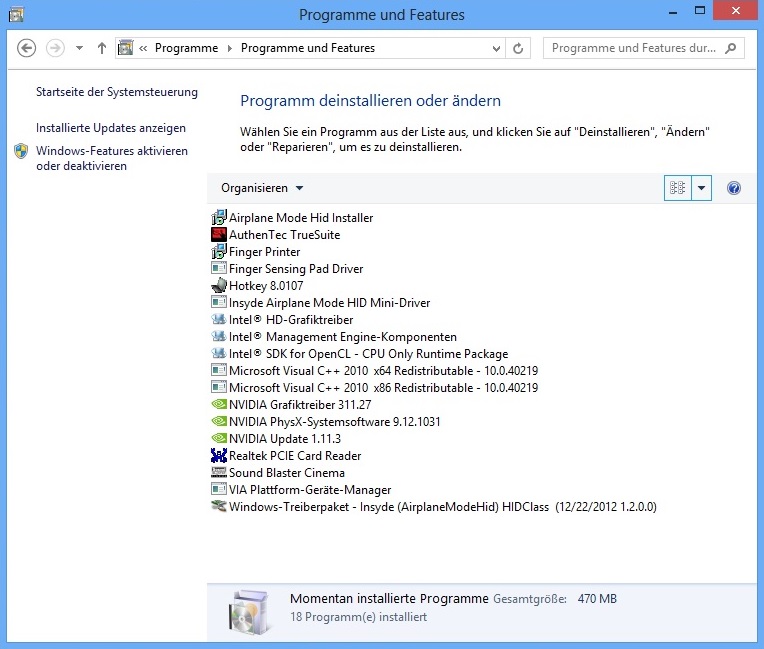Screen dimensions: 764x649
Task: Open Startseite der Systemsteuerung link
Action: (117, 92)
